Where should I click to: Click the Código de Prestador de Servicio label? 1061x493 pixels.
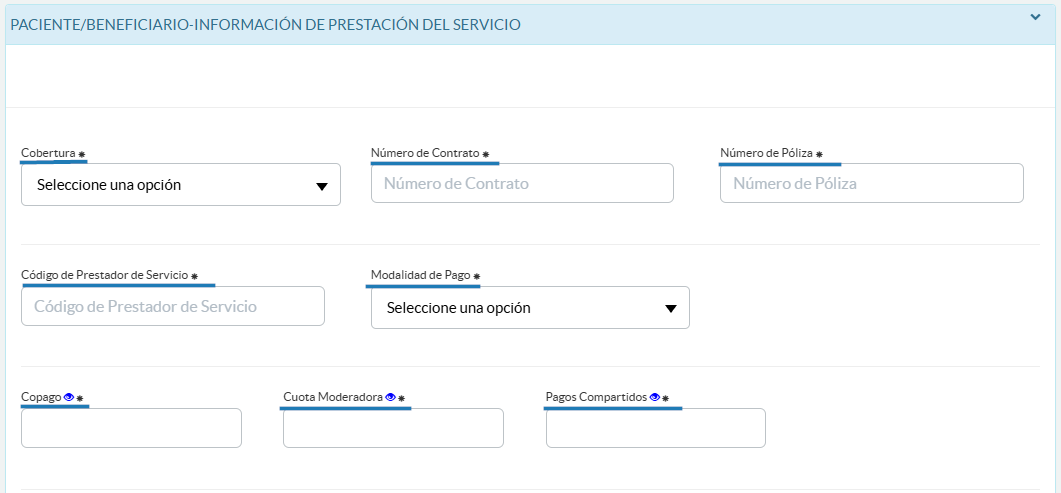[104, 275]
